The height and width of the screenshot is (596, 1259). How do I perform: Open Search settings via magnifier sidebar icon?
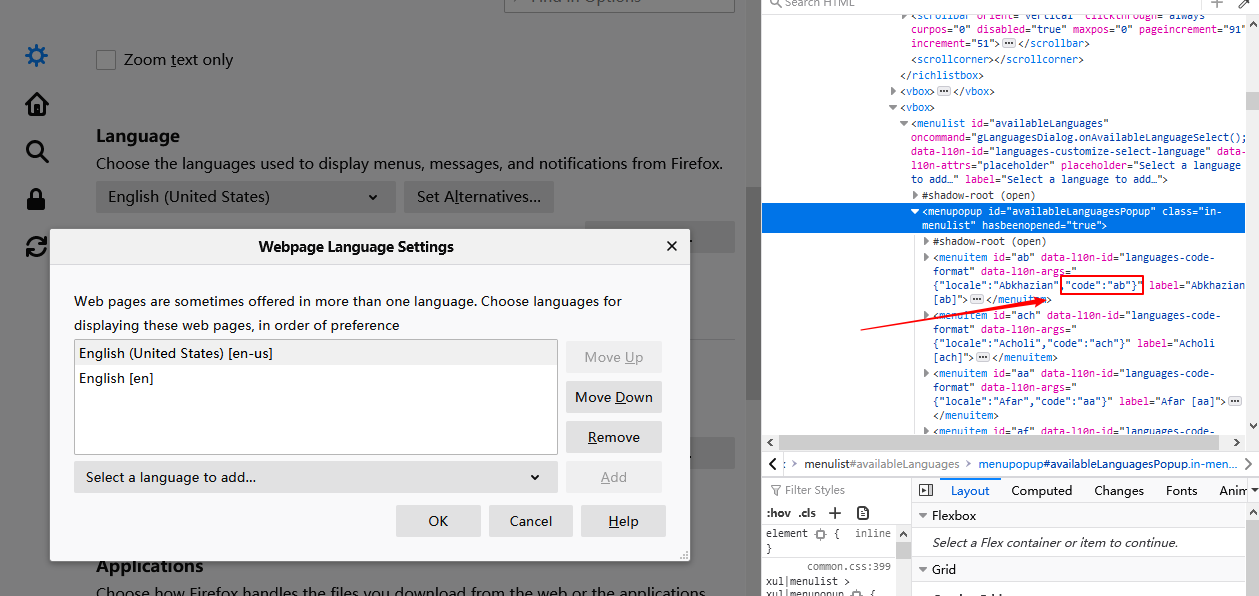click(36, 151)
